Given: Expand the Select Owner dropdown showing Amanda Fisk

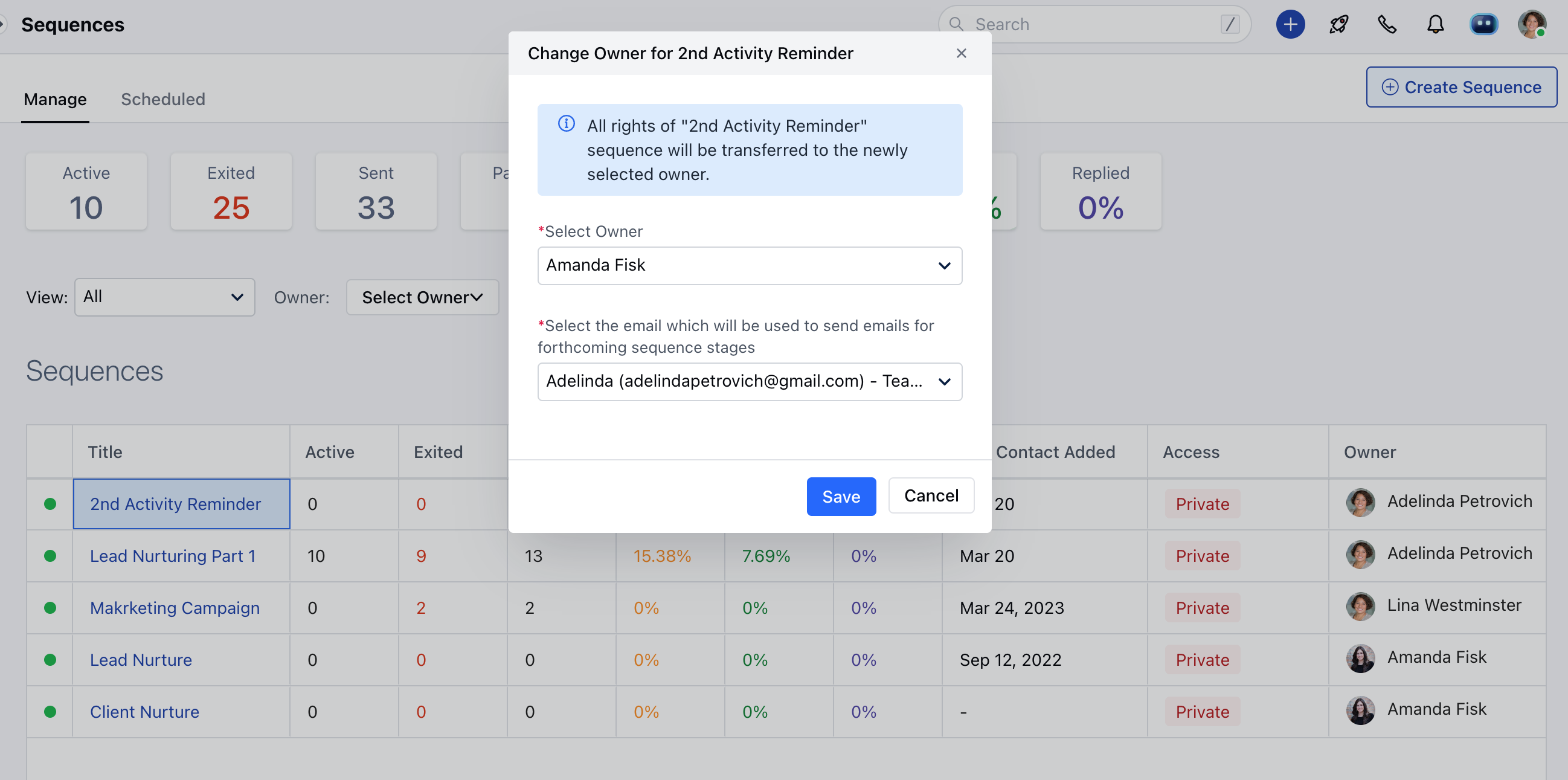Looking at the screenshot, I should 750,265.
